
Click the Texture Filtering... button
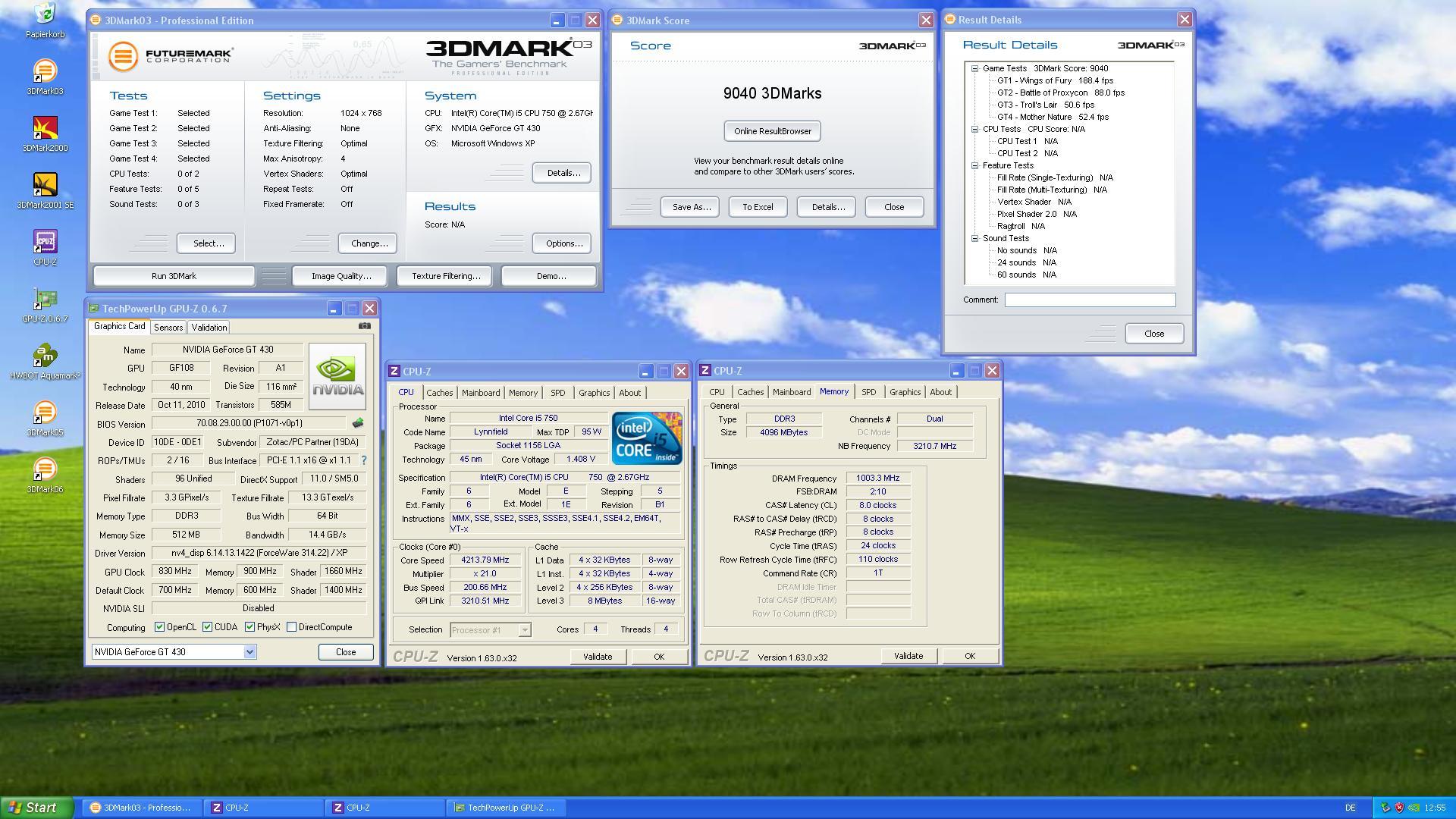[445, 276]
